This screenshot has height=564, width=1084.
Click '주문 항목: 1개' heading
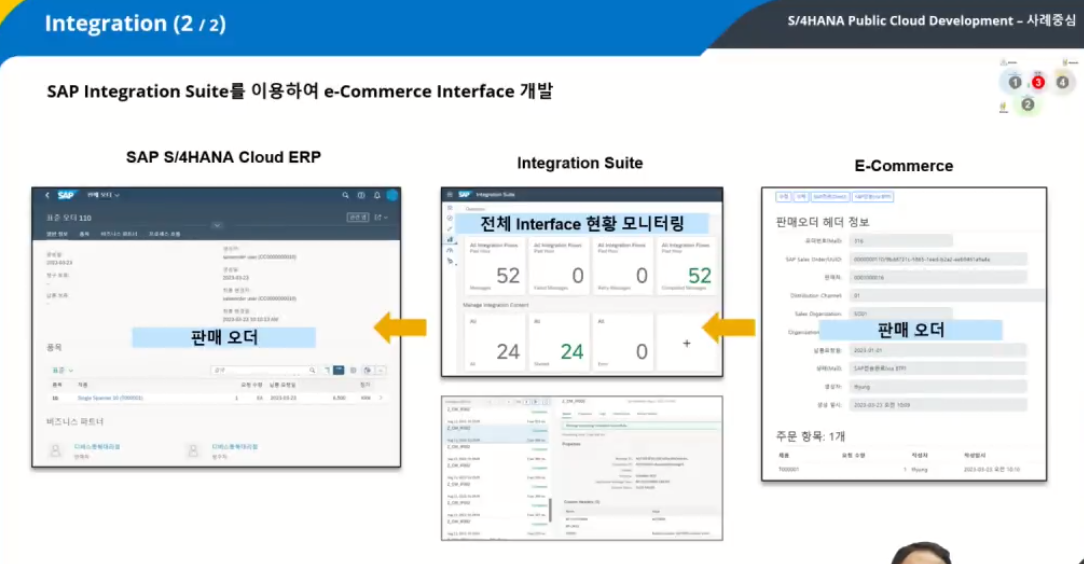pos(810,436)
